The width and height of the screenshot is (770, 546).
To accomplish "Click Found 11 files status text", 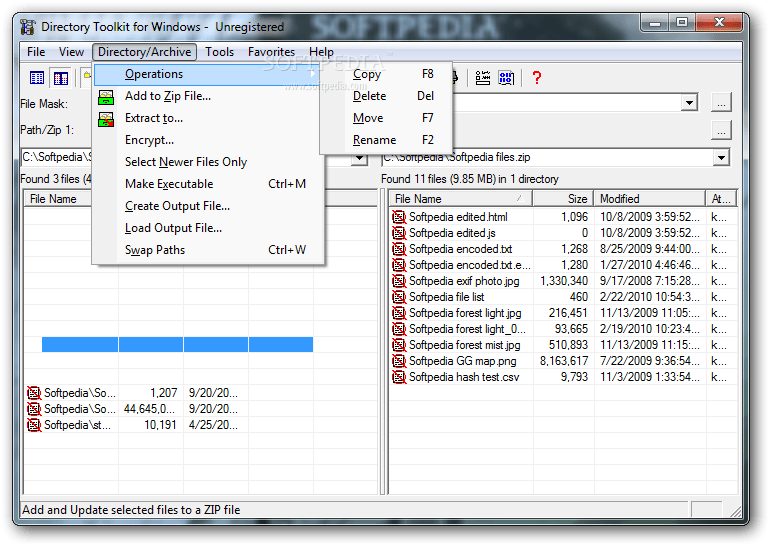I will (x=469, y=179).
